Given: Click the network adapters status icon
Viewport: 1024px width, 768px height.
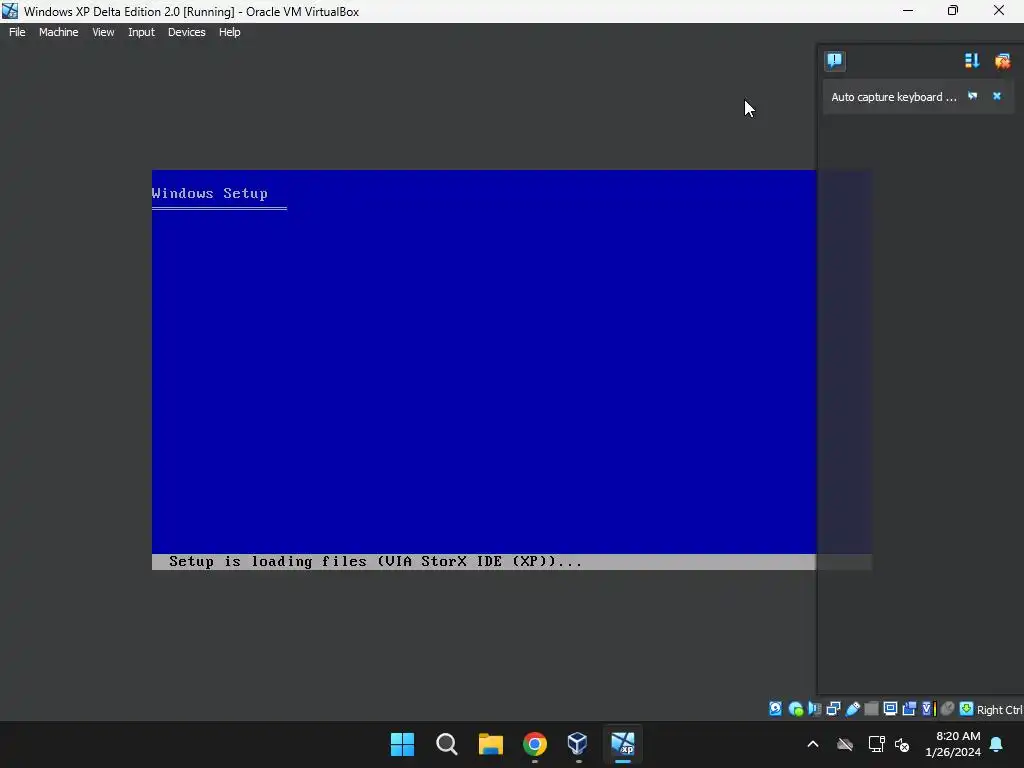Looking at the screenshot, I should (833, 709).
